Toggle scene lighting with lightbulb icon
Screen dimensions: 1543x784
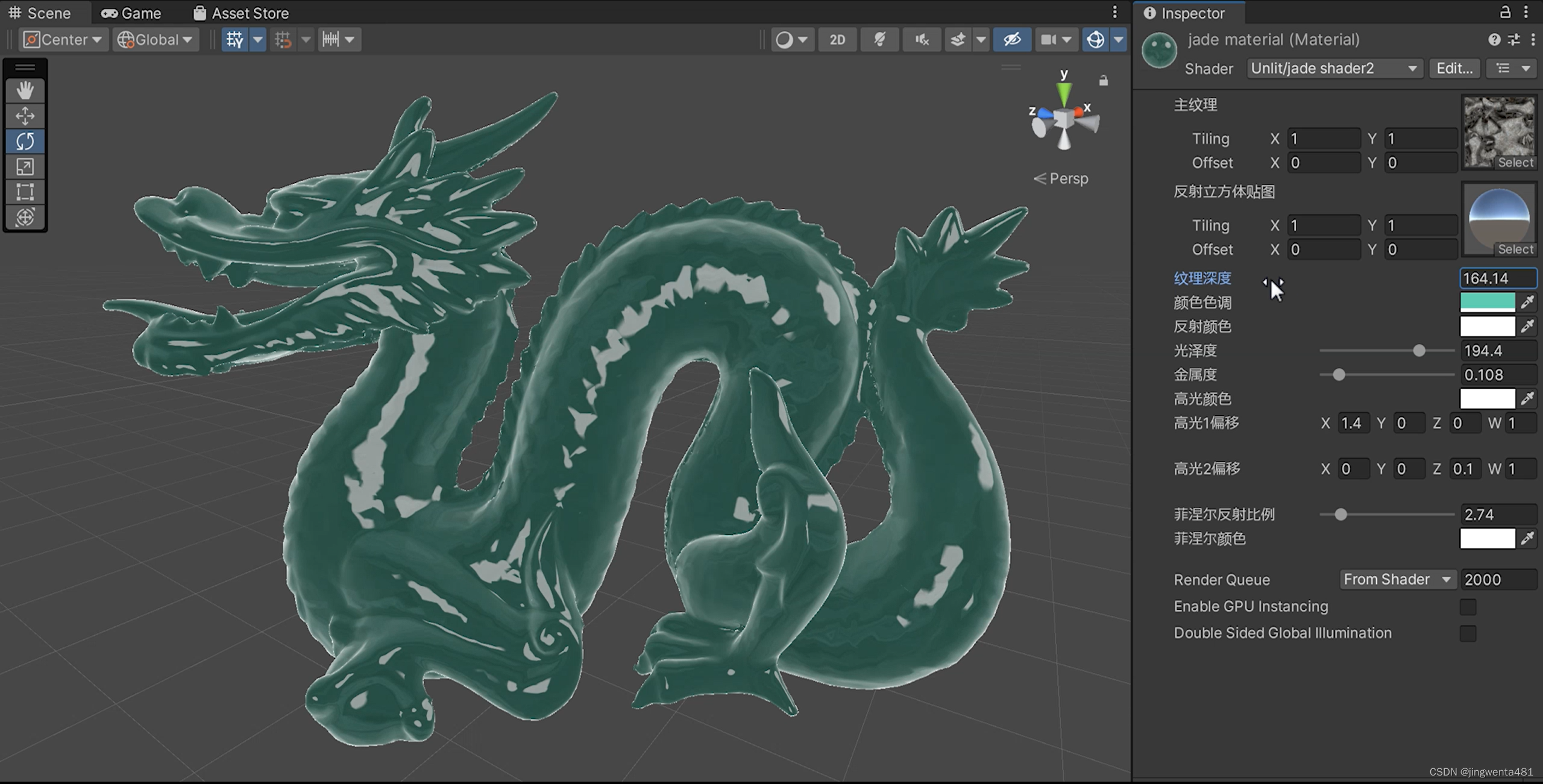(x=879, y=40)
